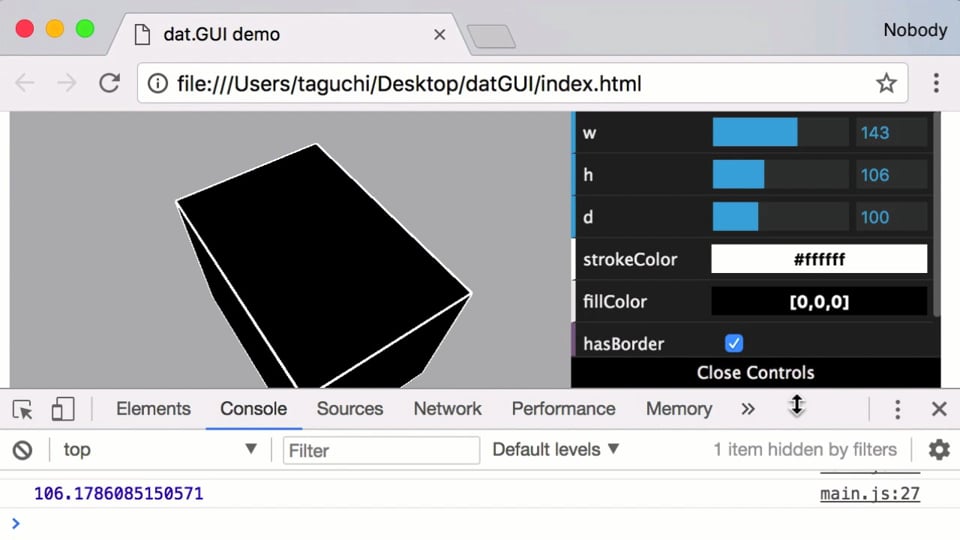
Task: Expand the Default levels dropdown
Action: (556, 450)
